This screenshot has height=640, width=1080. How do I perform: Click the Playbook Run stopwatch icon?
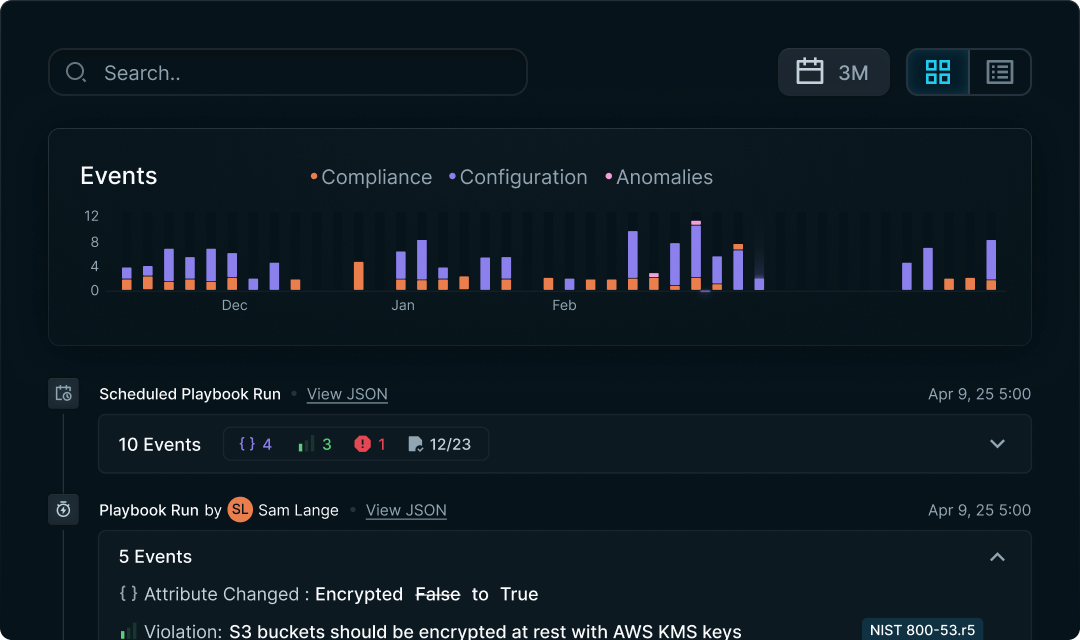63,510
